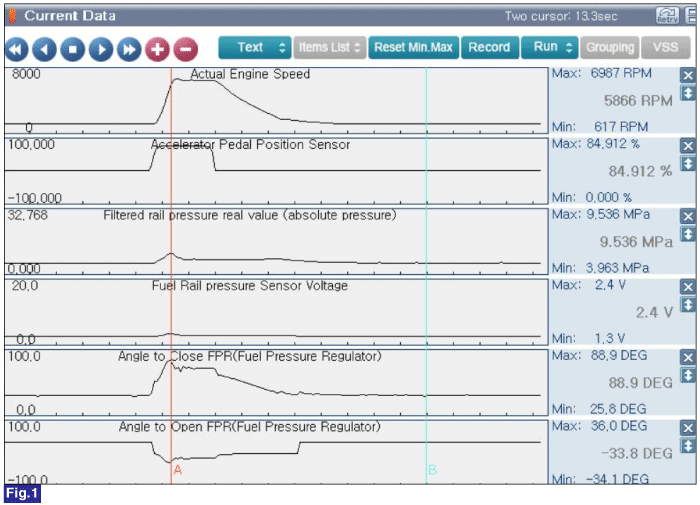Reorder Angle to Open FPR graph arrows
700x505 pixels.
click(688, 446)
